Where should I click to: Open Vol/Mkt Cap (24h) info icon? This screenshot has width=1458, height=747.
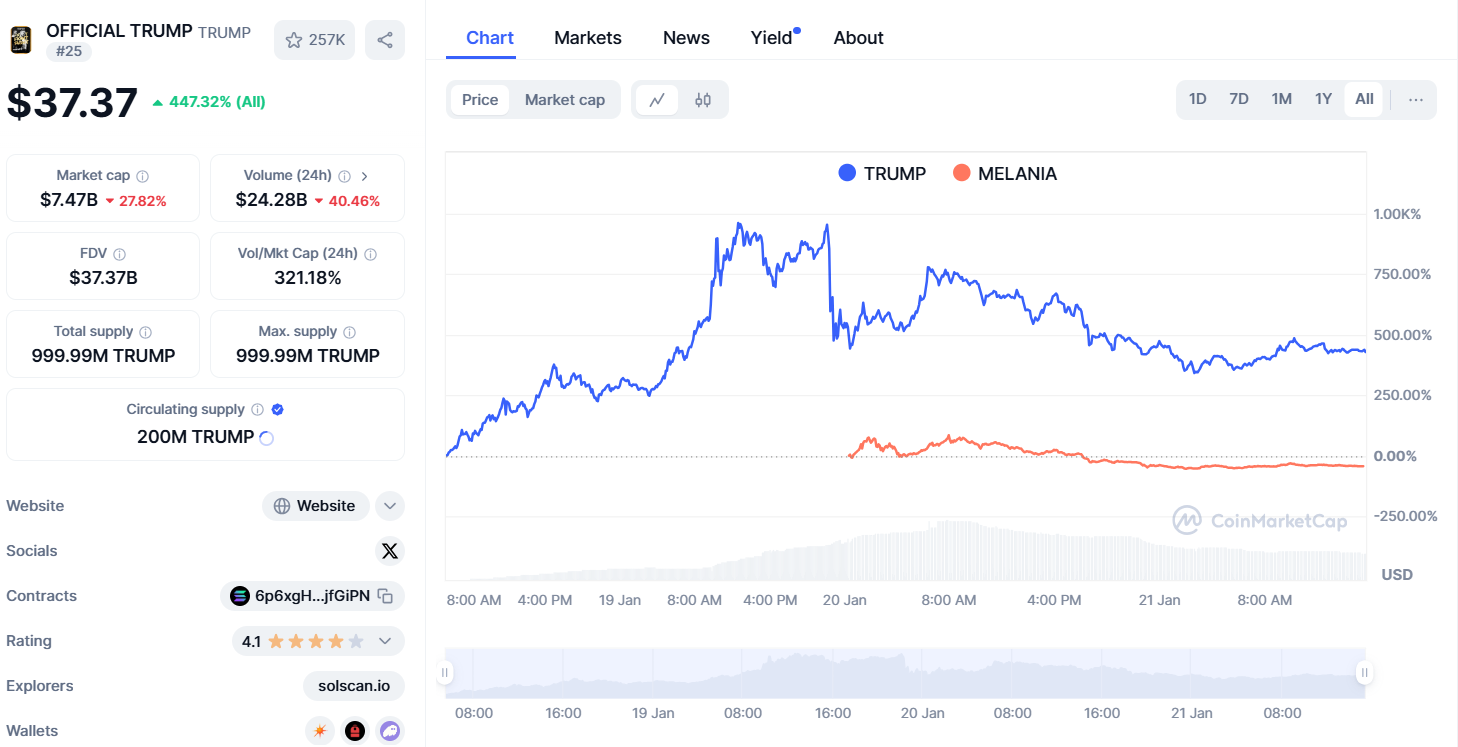pos(370,254)
